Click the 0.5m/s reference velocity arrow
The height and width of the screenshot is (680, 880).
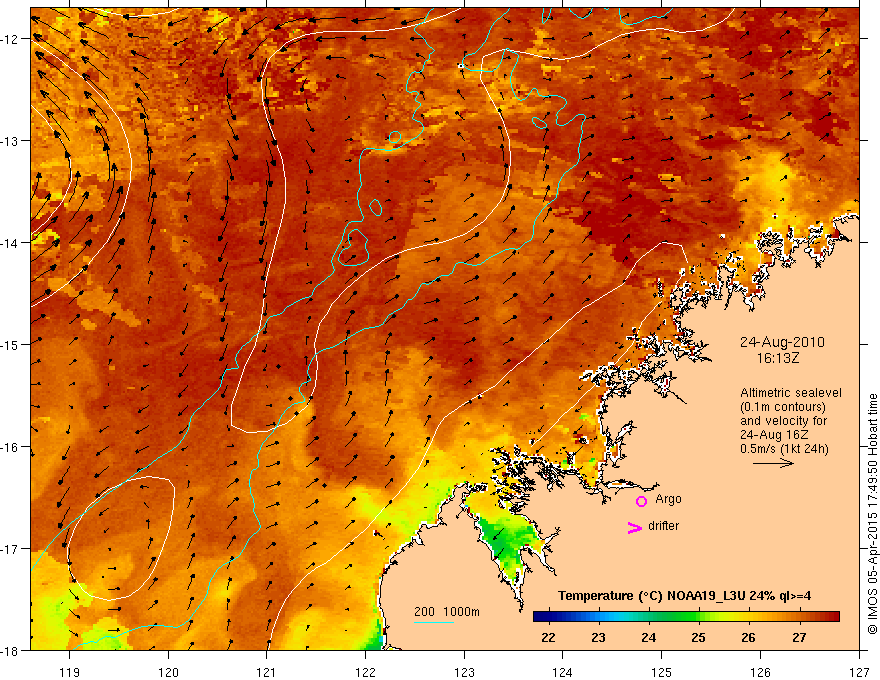click(773, 463)
